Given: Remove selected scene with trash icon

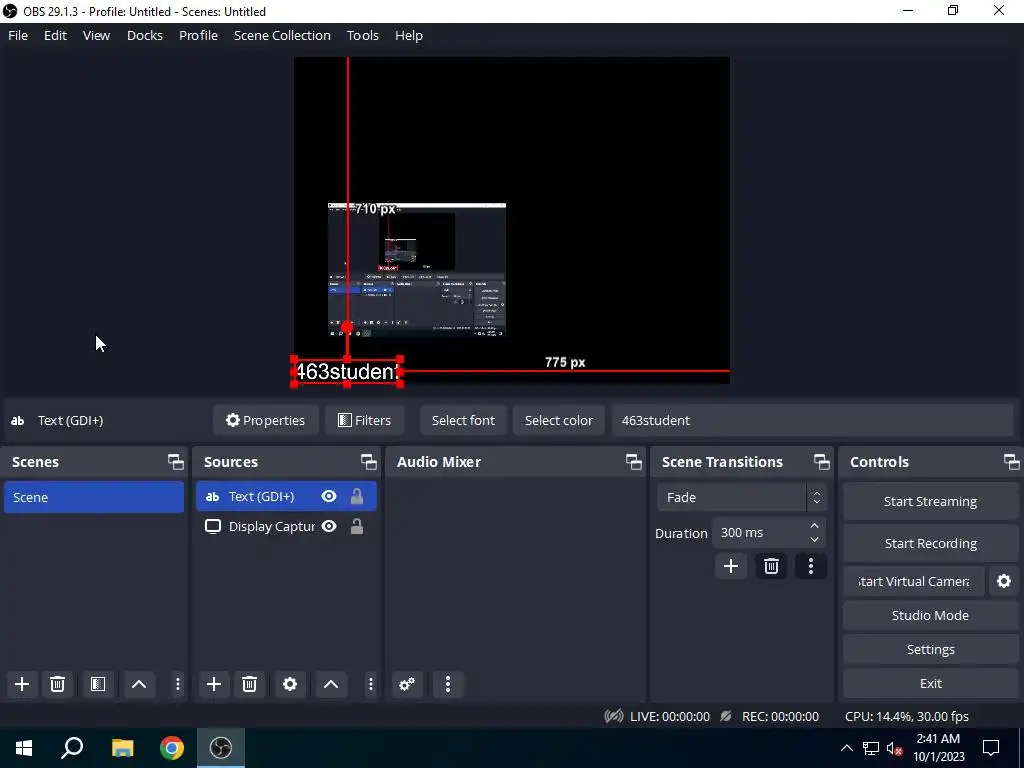Looking at the screenshot, I should pos(57,684).
